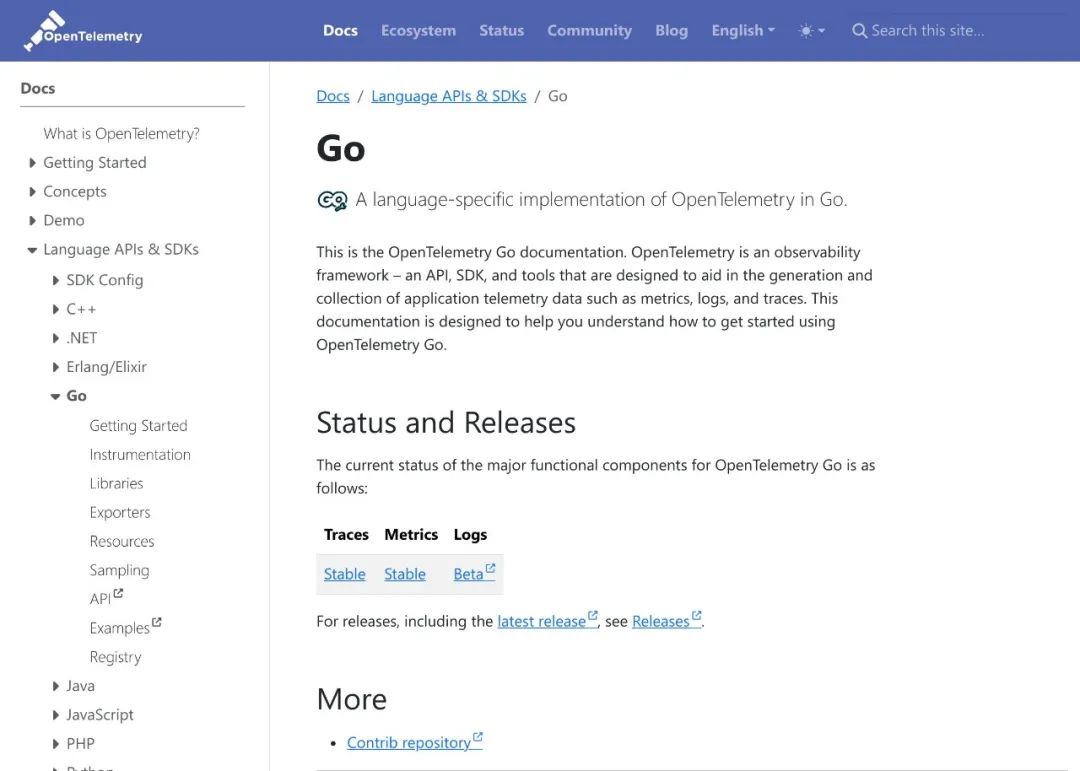Open the Status navigation item
Image resolution: width=1080 pixels, height=771 pixels.
click(501, 31)
